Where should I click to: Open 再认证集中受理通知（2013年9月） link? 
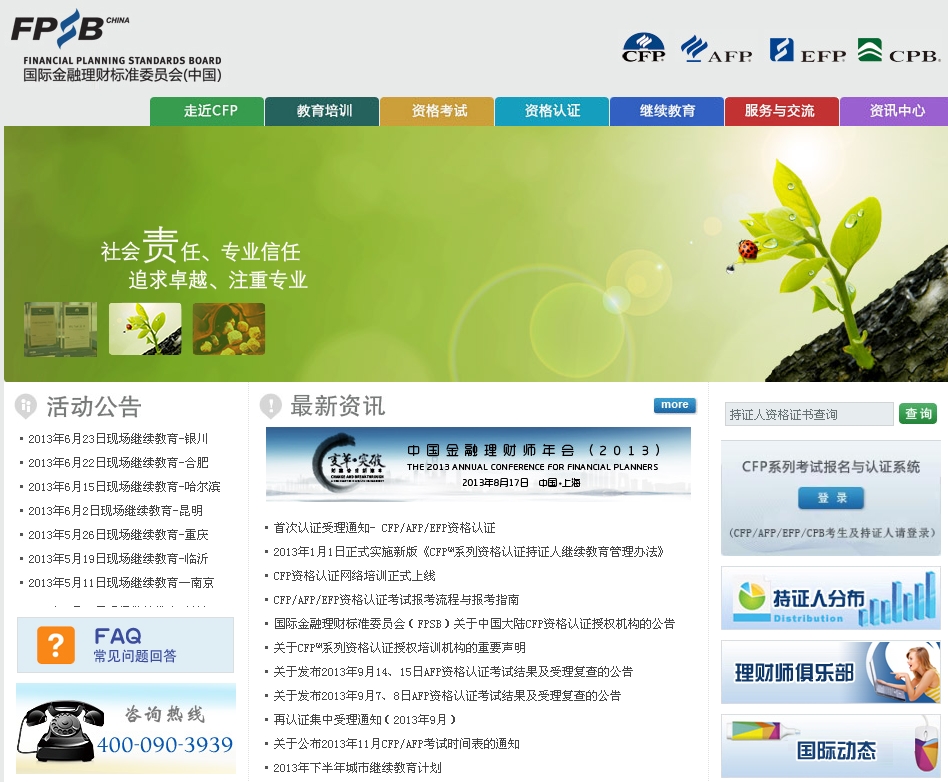(365, 720)
